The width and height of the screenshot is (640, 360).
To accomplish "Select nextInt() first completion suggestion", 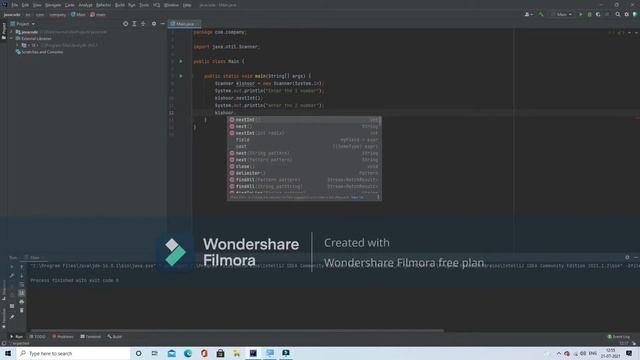I will [304, 120].
